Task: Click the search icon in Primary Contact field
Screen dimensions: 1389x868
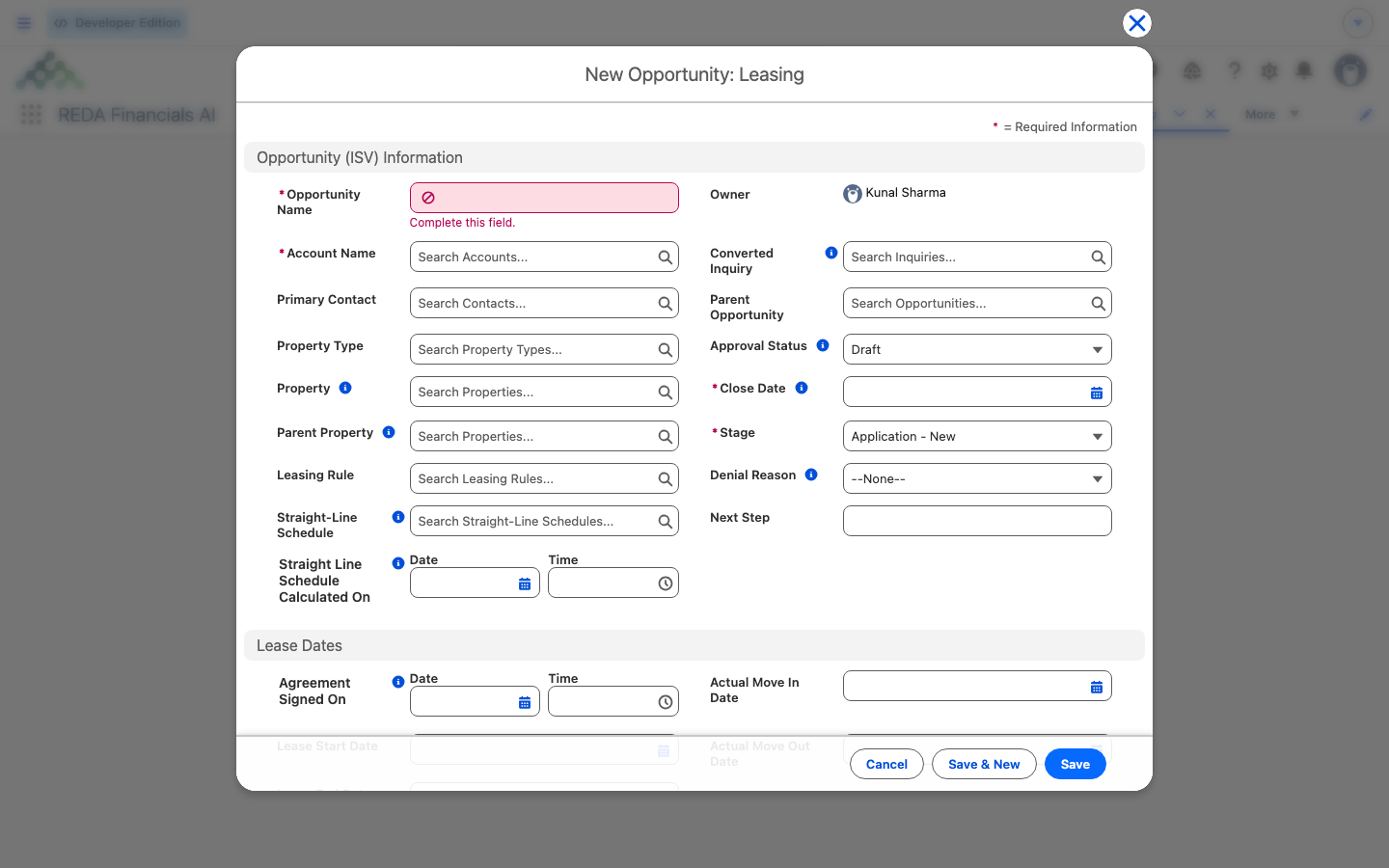Action: (666, 304)
